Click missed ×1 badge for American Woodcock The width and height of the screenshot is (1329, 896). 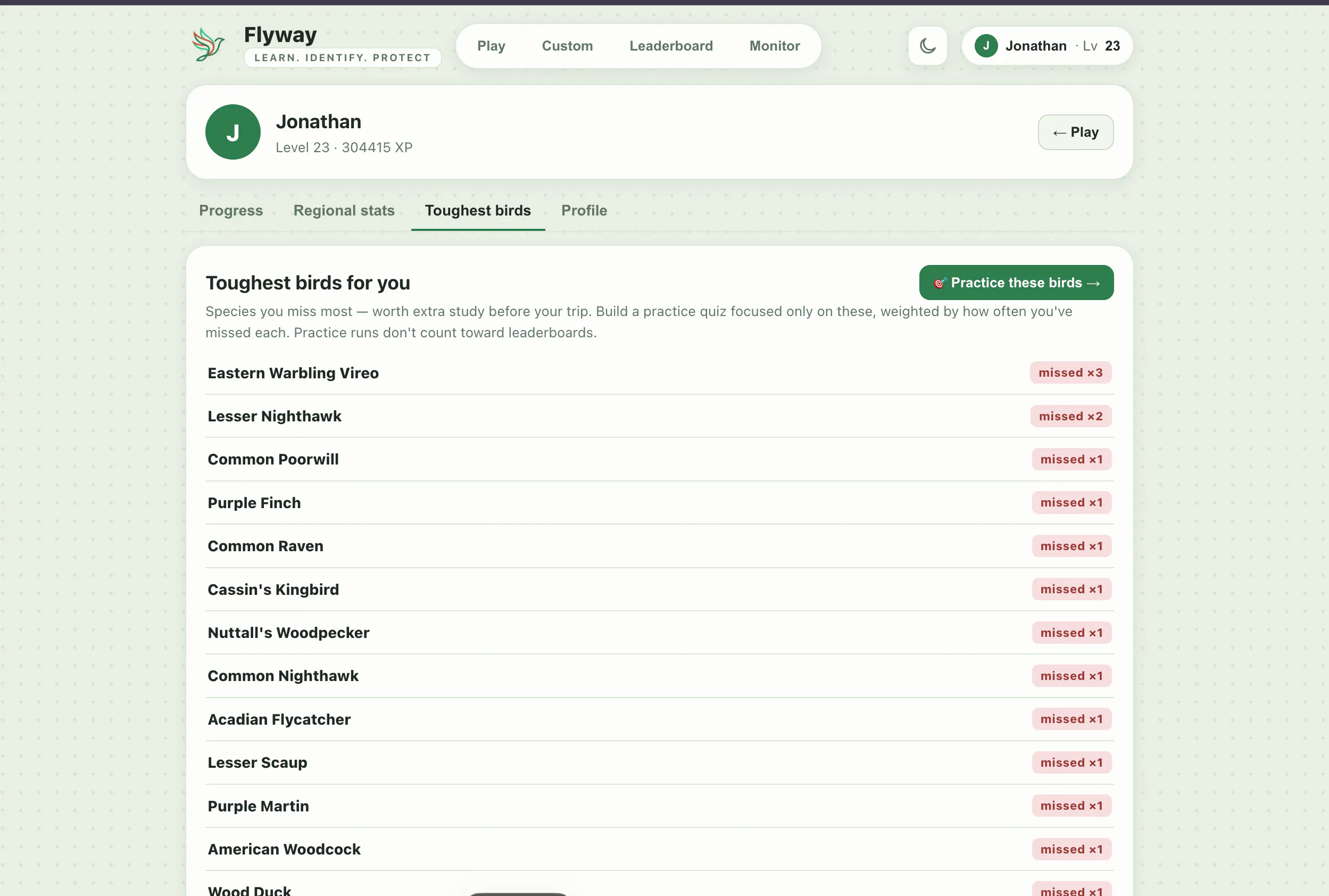point(1071,849)
